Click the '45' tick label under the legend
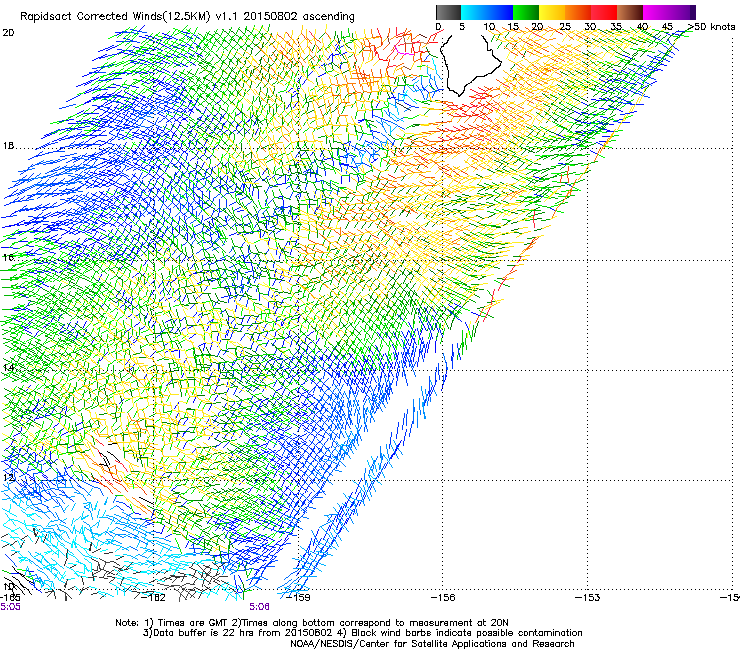Viewport: 740px width, 650px height. pos(667,26)
